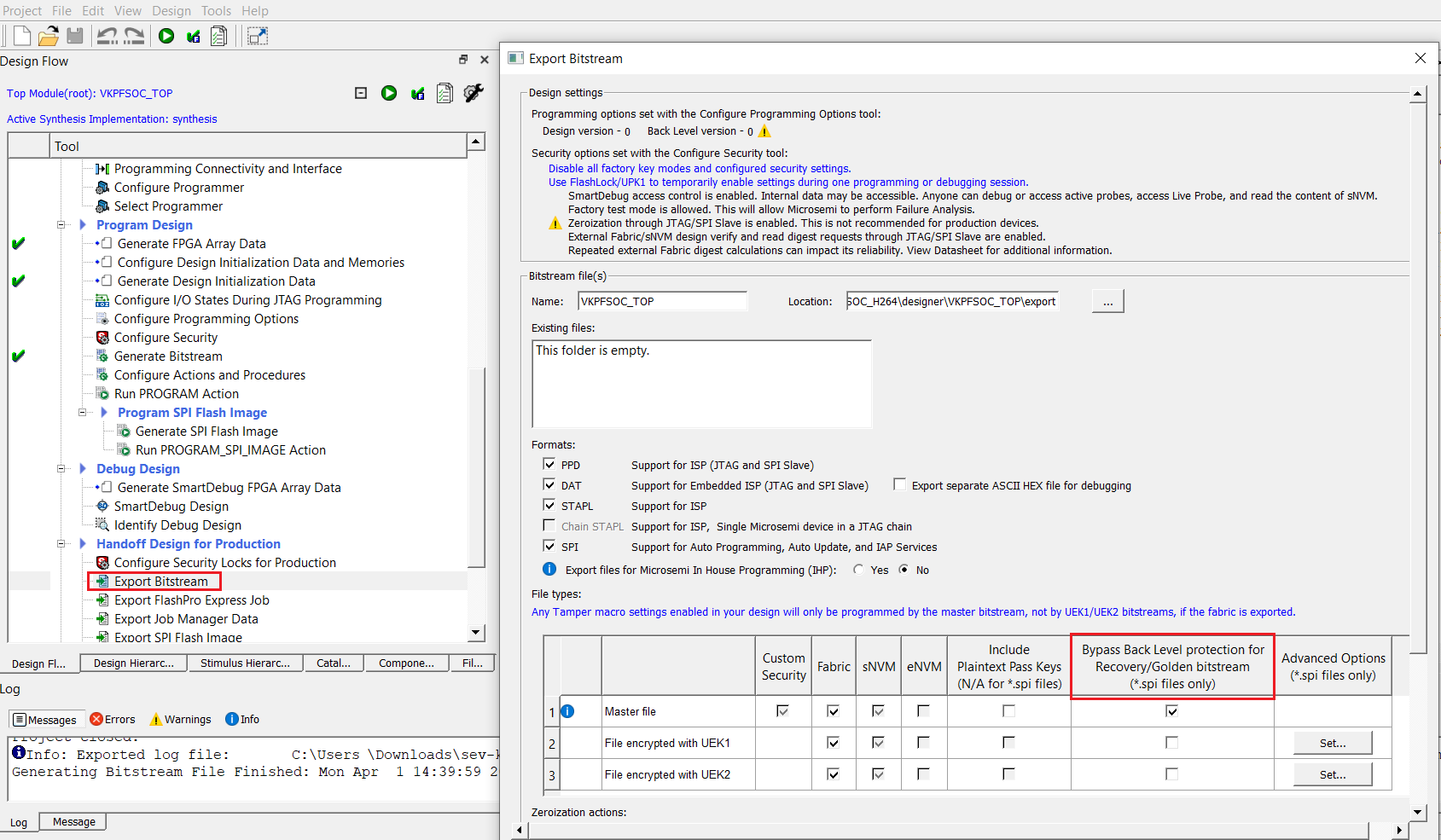The height and width of the screenshot is (840, 1441).
Task: Click the Export Bitstream dialog scroll-down arrow
Action: tap(1417, 813)
